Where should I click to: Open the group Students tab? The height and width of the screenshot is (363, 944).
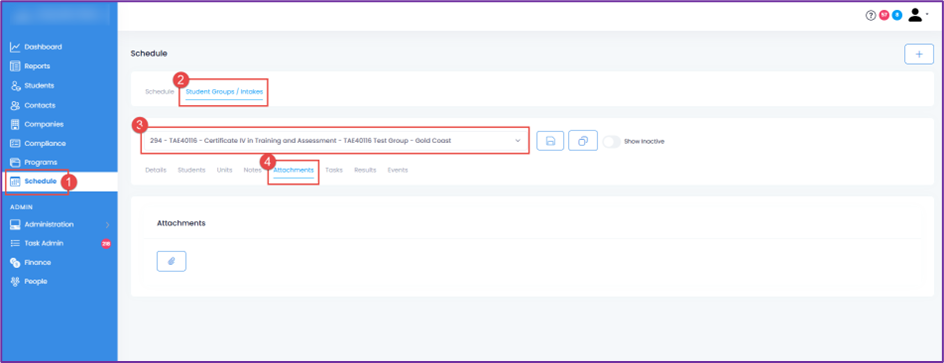(191, 170)
